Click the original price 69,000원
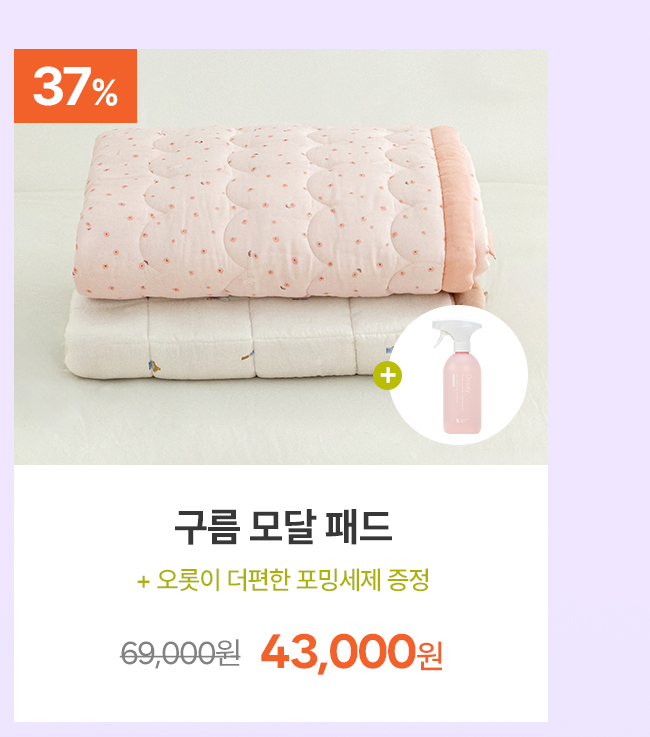The height and width of the screenshot is (737, 650). coord(180,653)
